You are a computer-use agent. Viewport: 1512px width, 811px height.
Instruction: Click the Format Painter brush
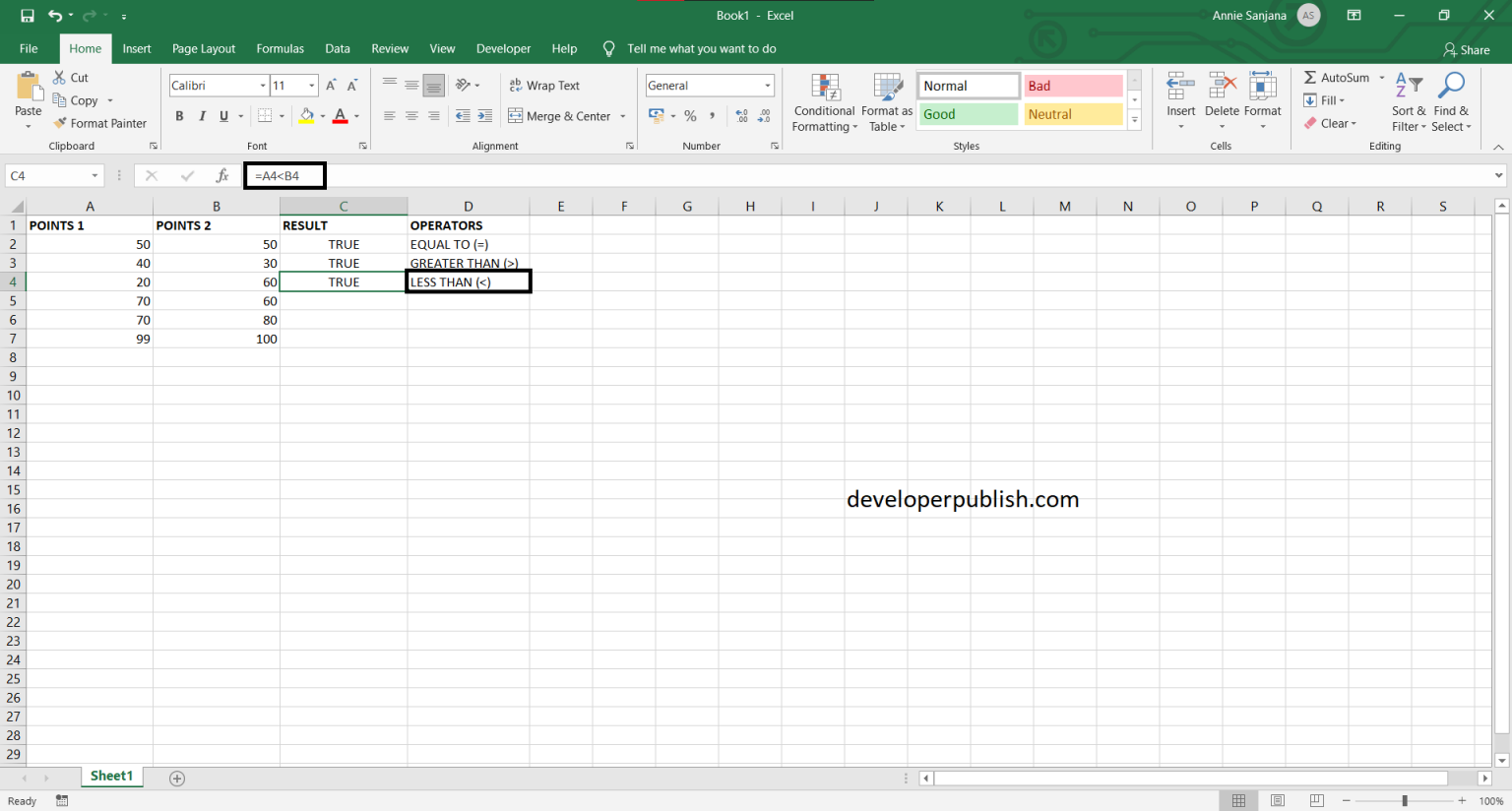pyautogui.click(x=60, y=123)
